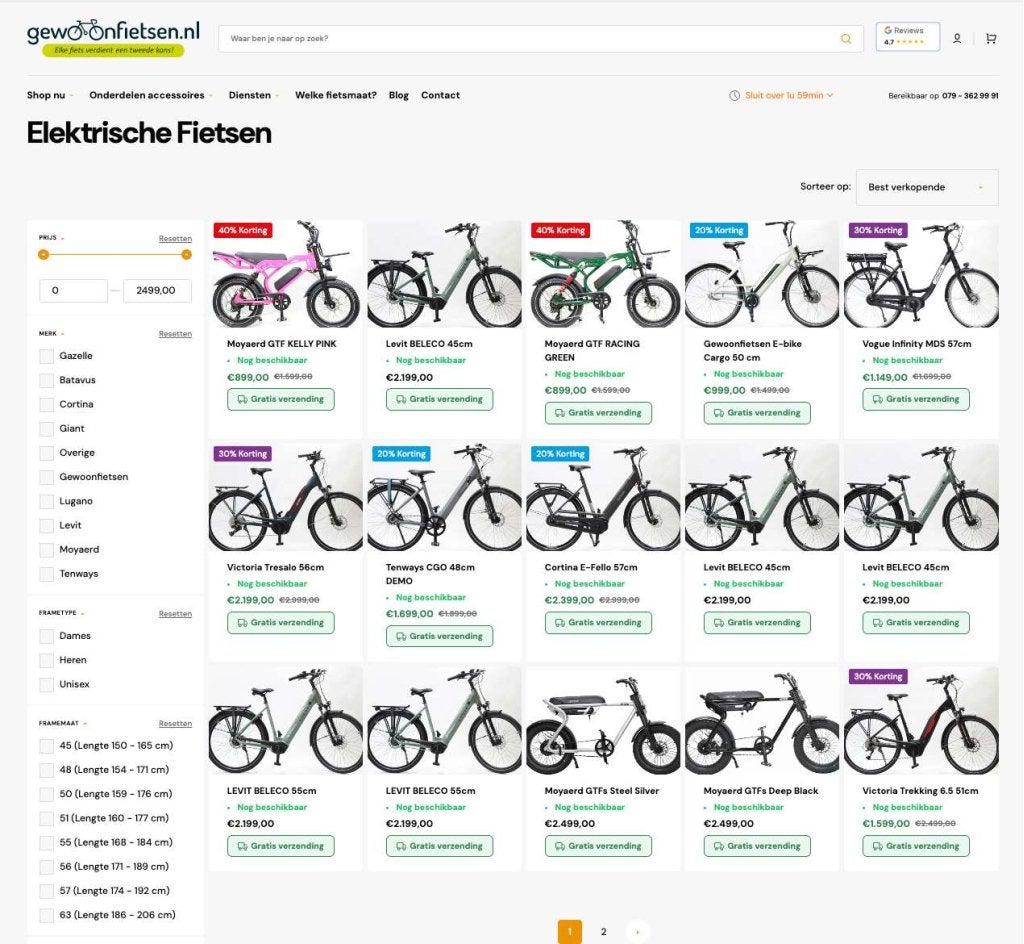Screen dimensions: 1024x944
Task: Check the Unisex frametype box
Action: pyautogui.click(x=46, y=685)
